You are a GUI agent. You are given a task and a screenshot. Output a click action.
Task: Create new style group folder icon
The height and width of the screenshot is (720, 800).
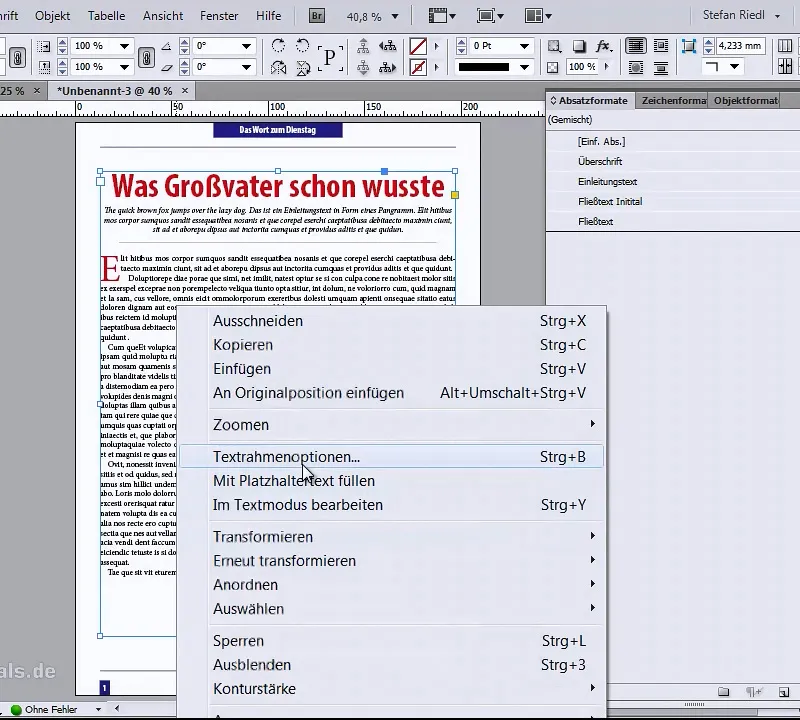[723, 692]
